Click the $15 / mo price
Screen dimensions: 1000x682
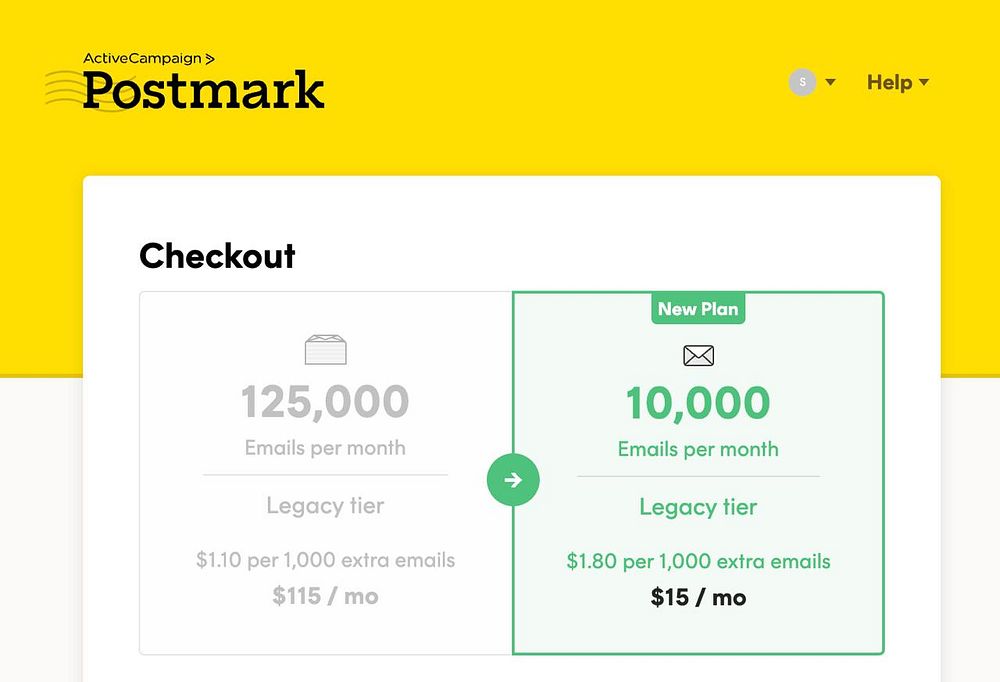(698, 597)
